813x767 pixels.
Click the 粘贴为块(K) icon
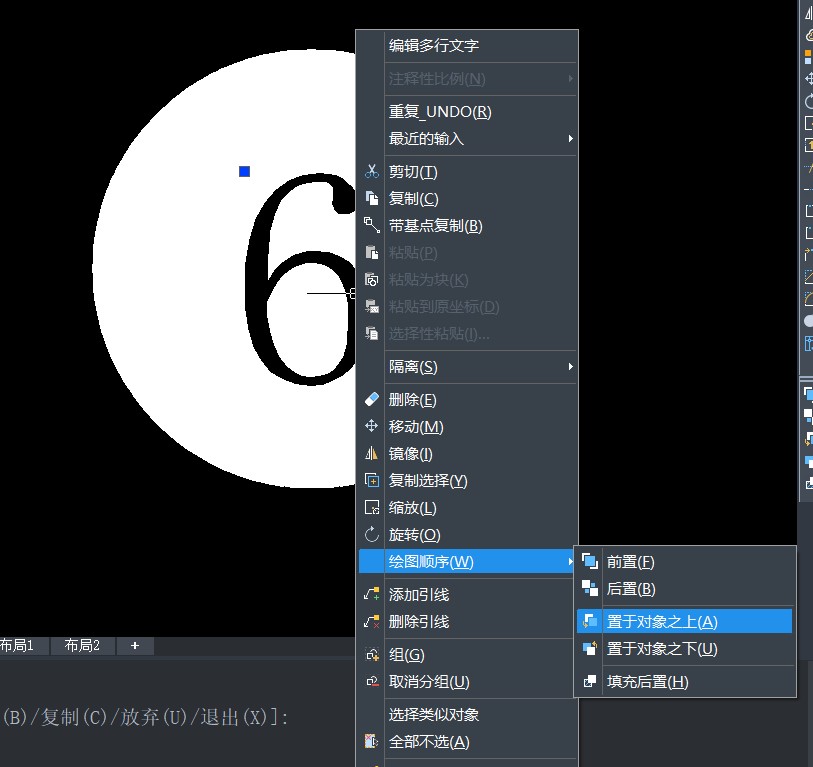coord(371,280)
